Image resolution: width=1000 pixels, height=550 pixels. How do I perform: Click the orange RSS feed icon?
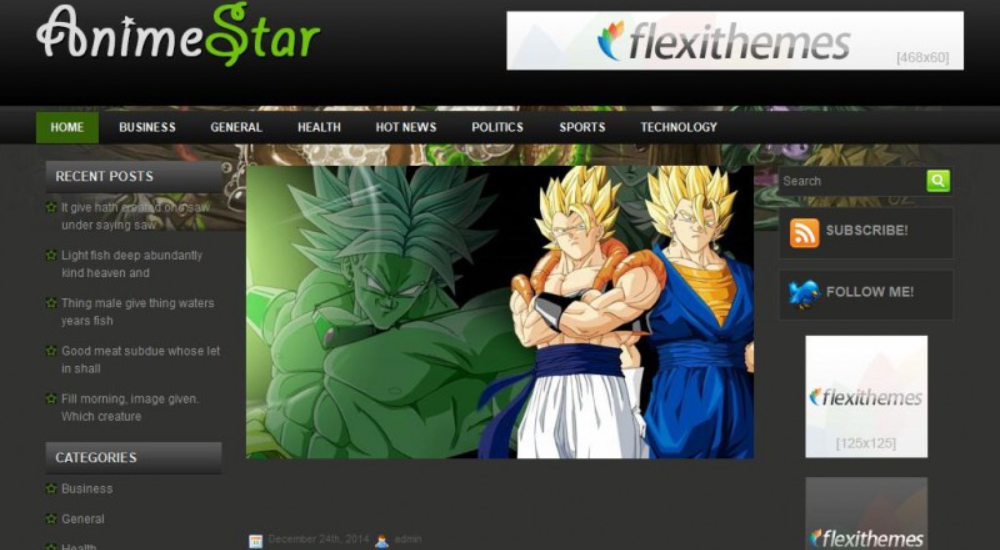click(804, 232)
